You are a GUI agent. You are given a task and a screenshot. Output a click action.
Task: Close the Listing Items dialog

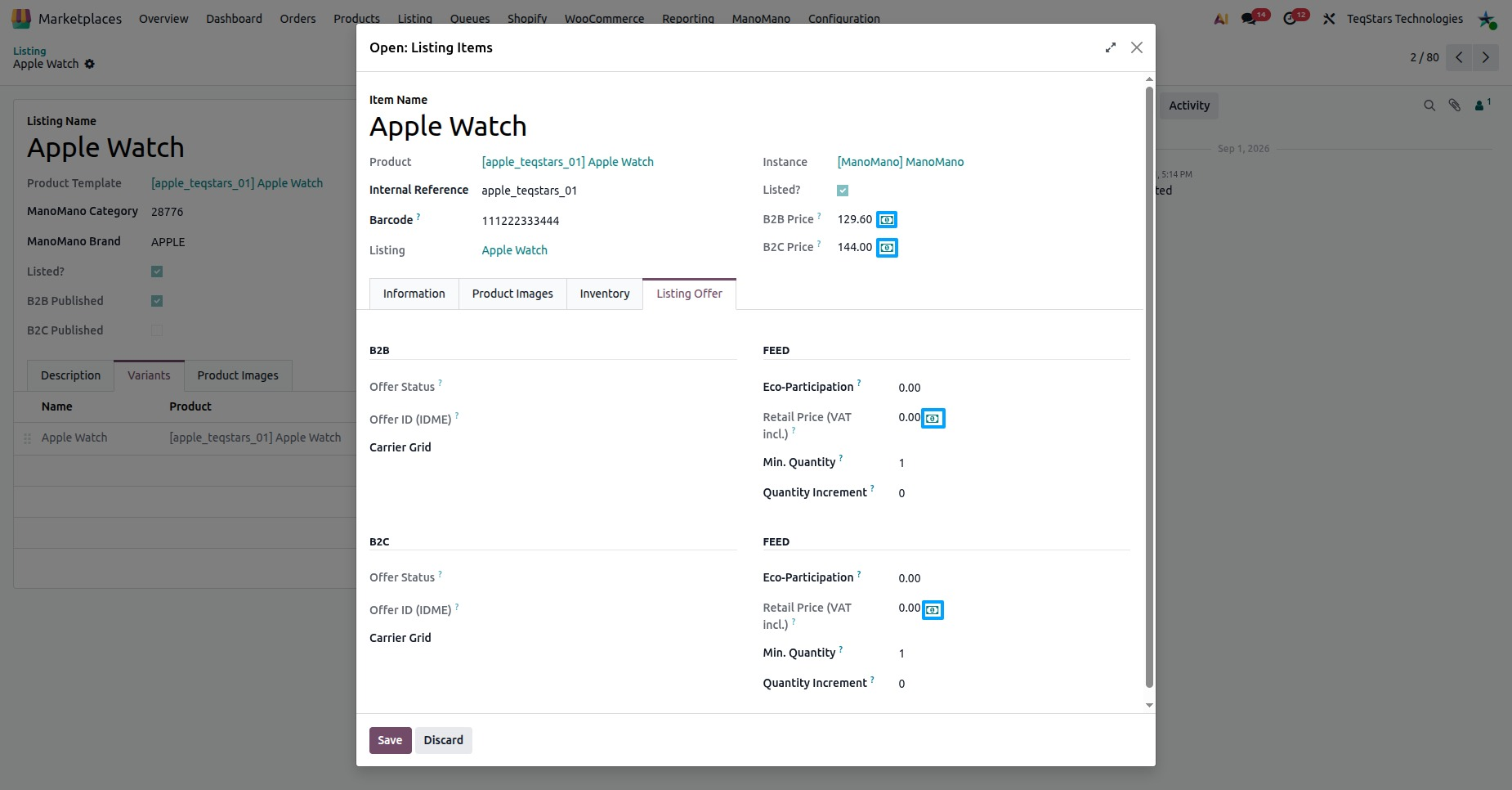(x=1137, y=47)
